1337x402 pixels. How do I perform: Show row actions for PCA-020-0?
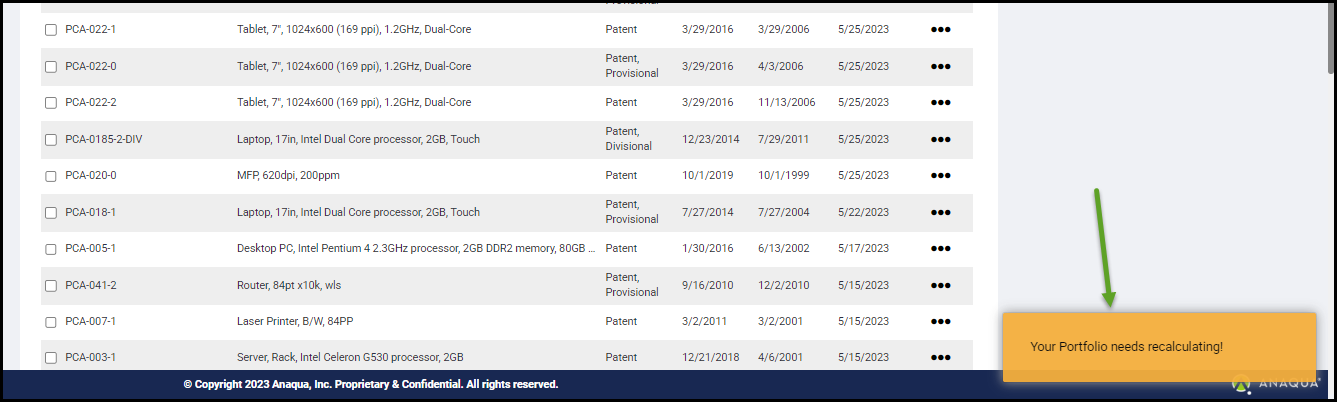(x=940, y=176)
